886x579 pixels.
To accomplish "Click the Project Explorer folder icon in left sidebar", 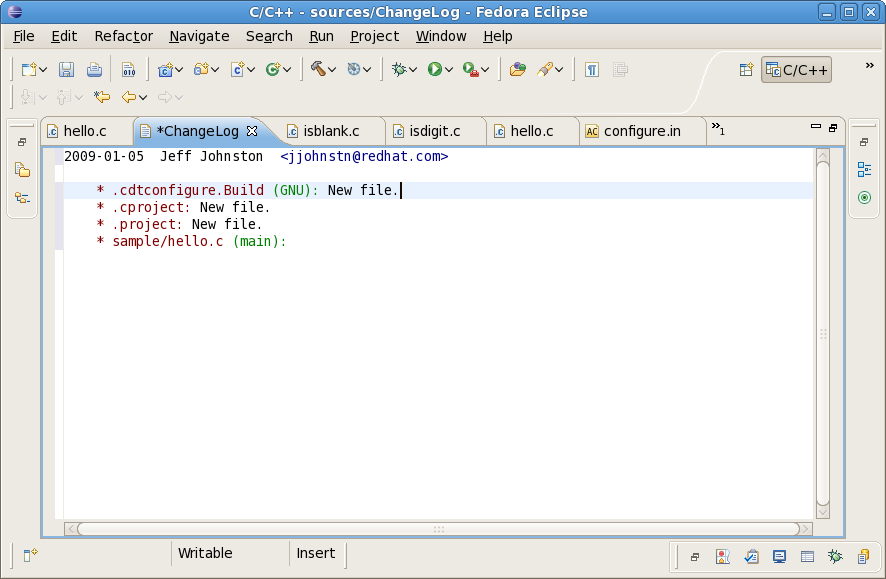I will 22,169.
